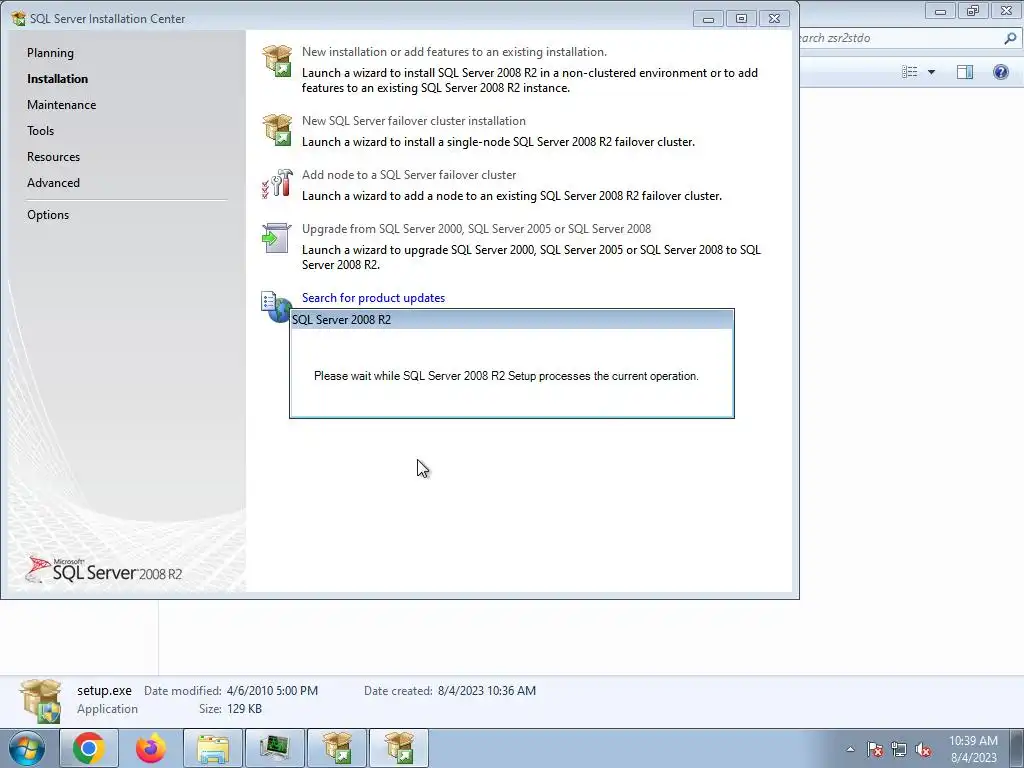Maximize the SQL Server Installation Center window
This screenshot has height=768, width=1024.
tap(741, 19)
